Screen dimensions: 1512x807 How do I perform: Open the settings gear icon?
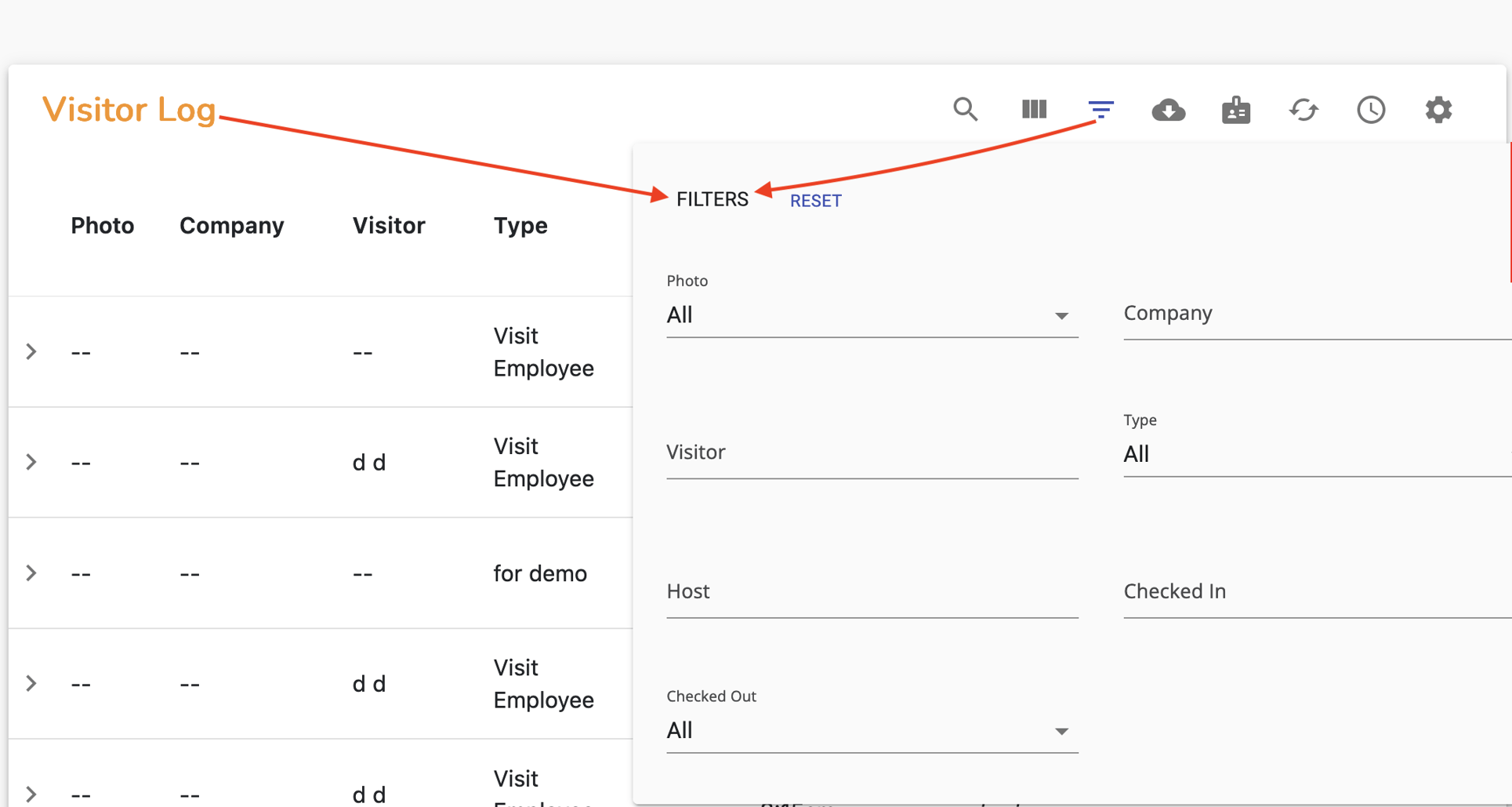1439,110
